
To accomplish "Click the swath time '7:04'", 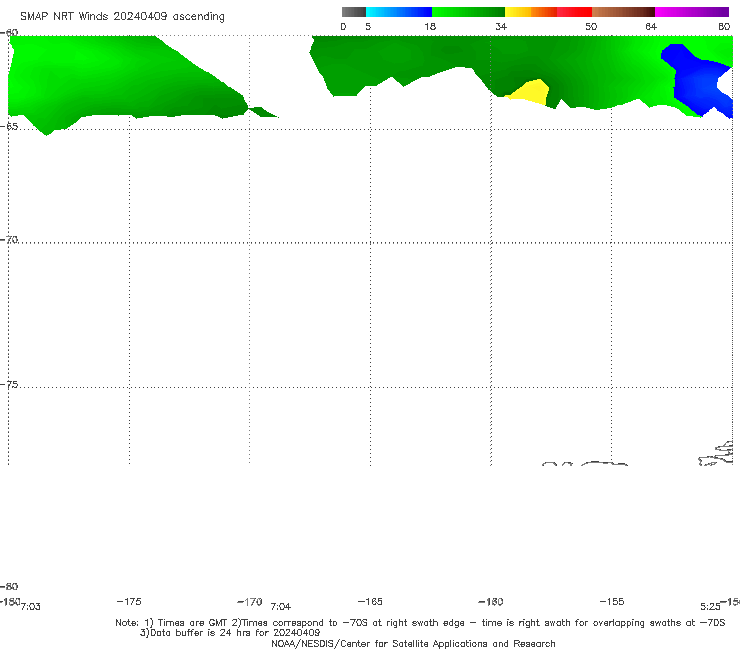I will [x=280, y=607].
